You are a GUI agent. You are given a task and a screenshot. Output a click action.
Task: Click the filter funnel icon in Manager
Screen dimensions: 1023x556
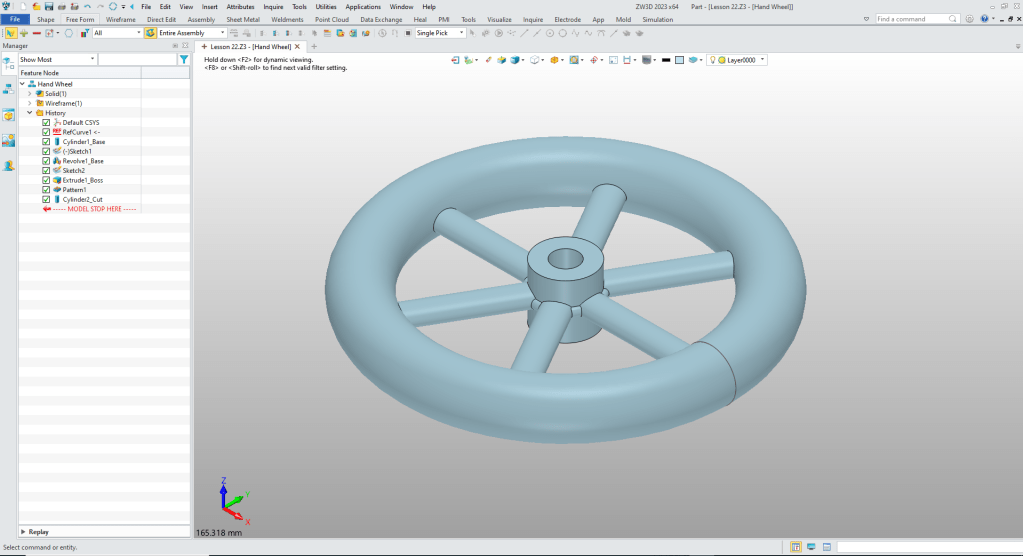183,60
